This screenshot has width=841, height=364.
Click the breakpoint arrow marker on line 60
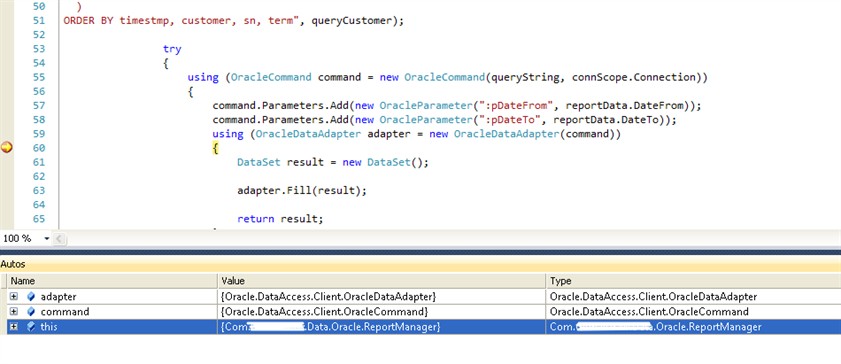click(6, 147)
